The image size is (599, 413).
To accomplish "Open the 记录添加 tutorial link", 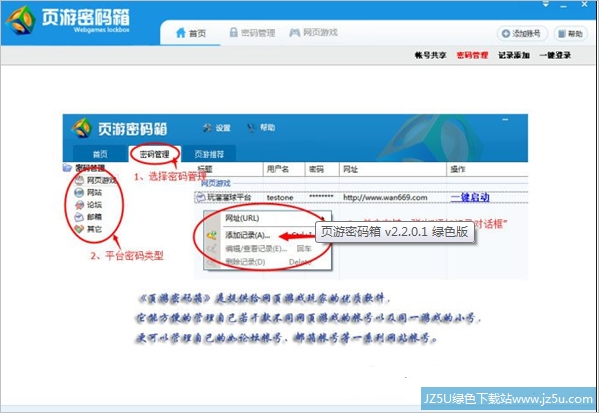I will point(513,55).
